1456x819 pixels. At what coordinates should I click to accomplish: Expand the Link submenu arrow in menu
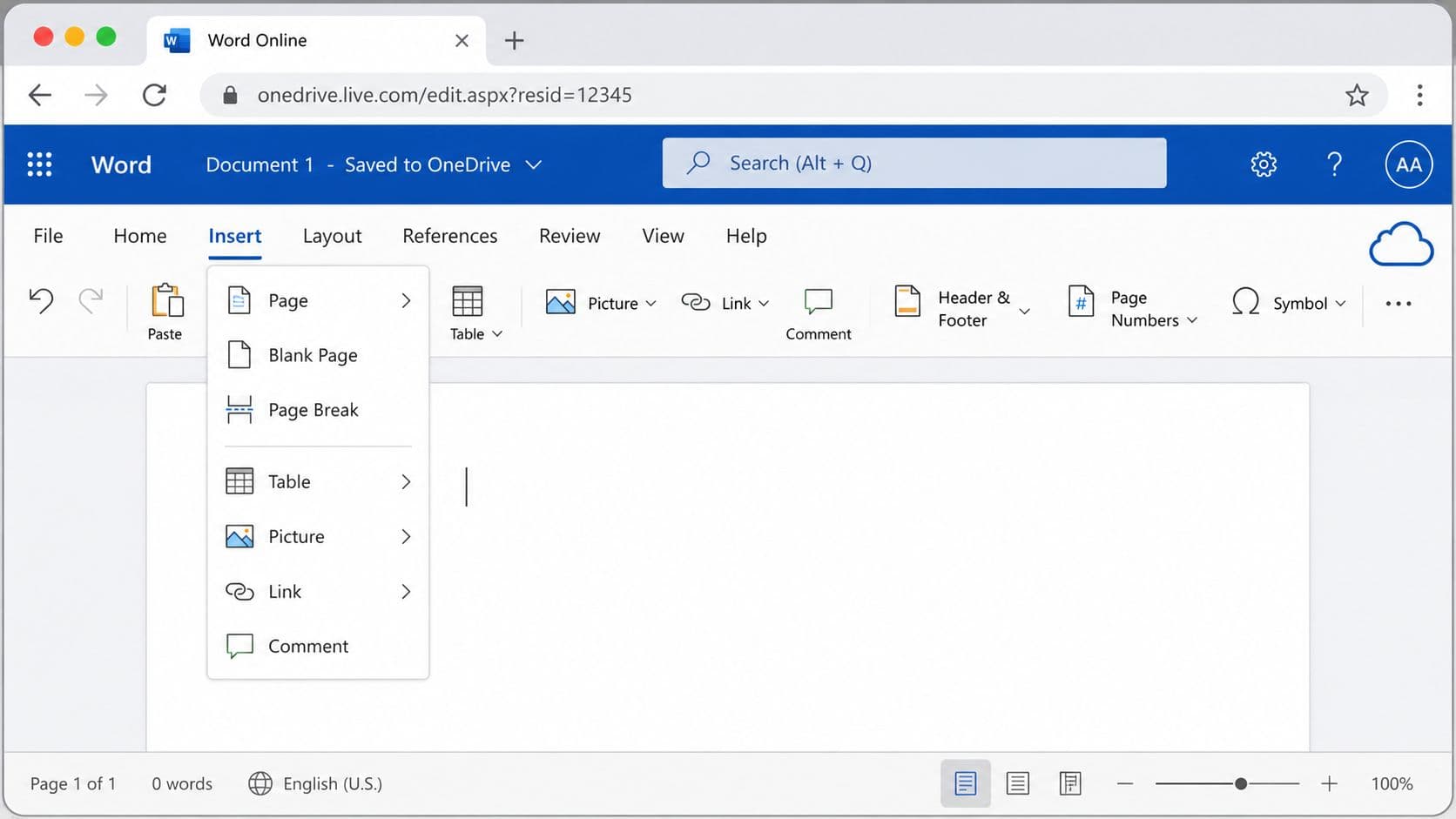(x=406, y=592)
